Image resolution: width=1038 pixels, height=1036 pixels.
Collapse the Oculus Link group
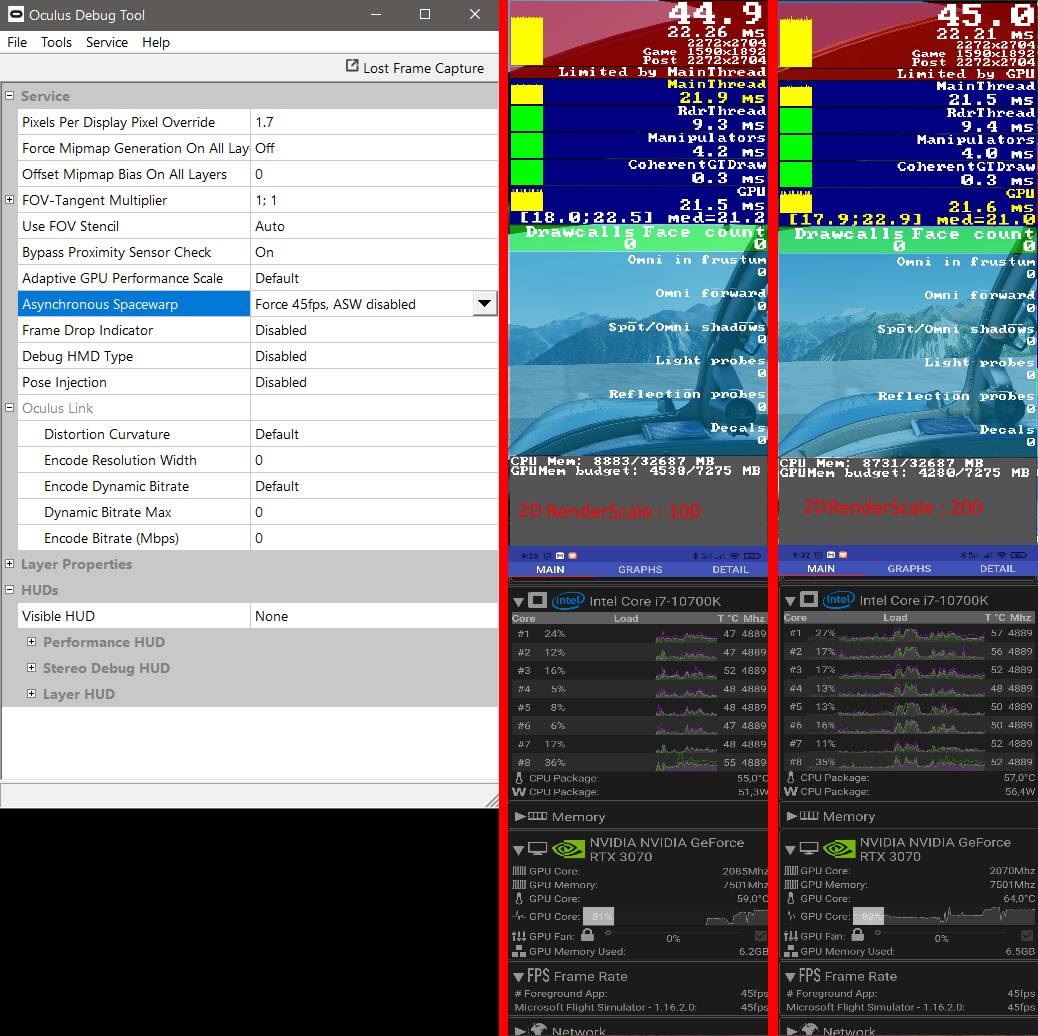[x=10, y=408]
